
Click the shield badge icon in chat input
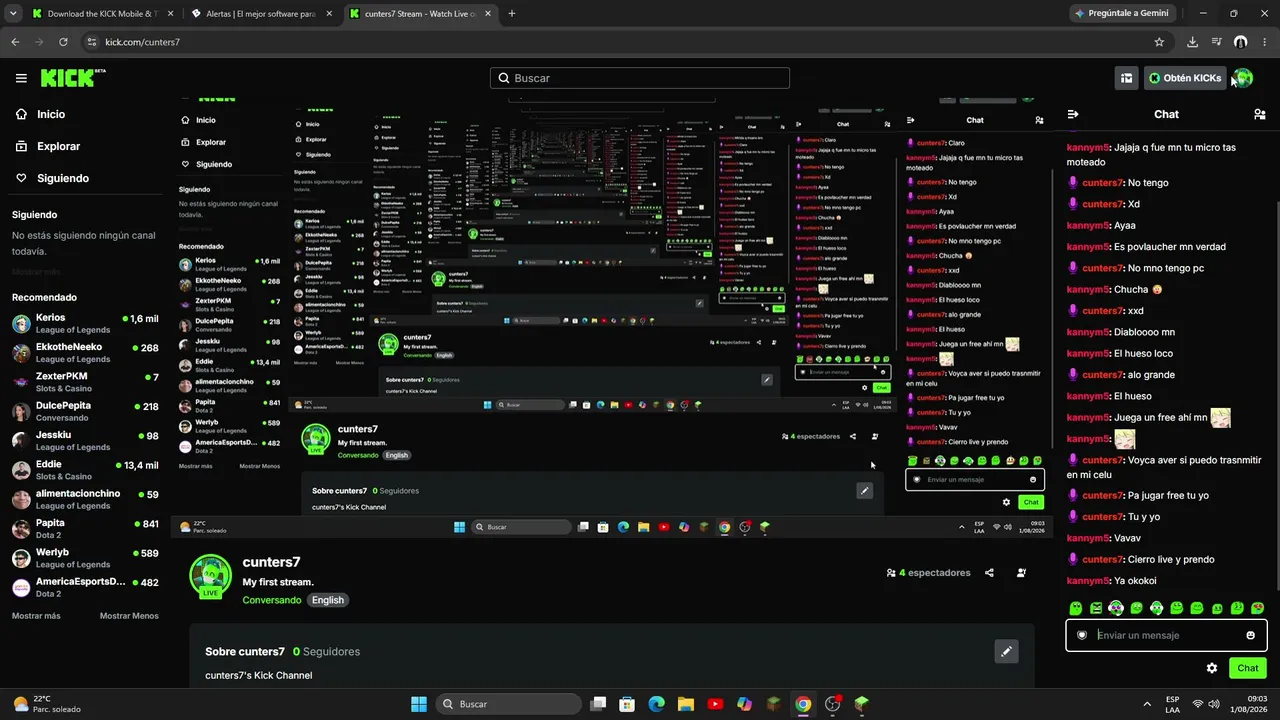coord(1082,635)
